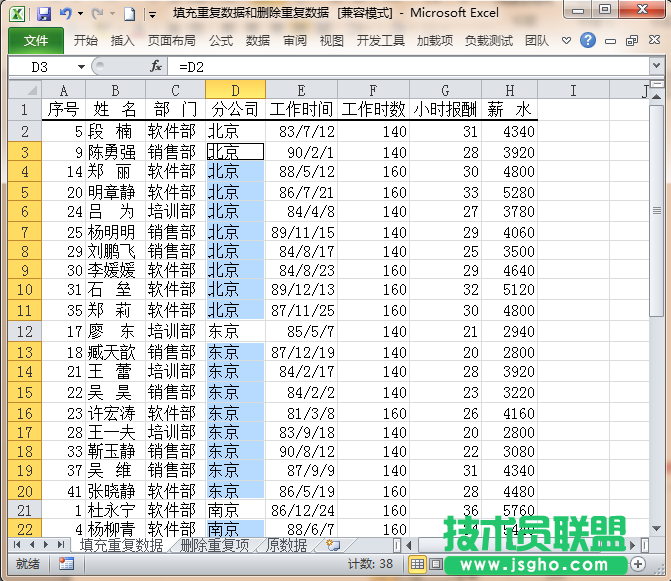Click the Save icon in quick access toolbar
This screenshot has height=581, width=671.
point(44,14)
